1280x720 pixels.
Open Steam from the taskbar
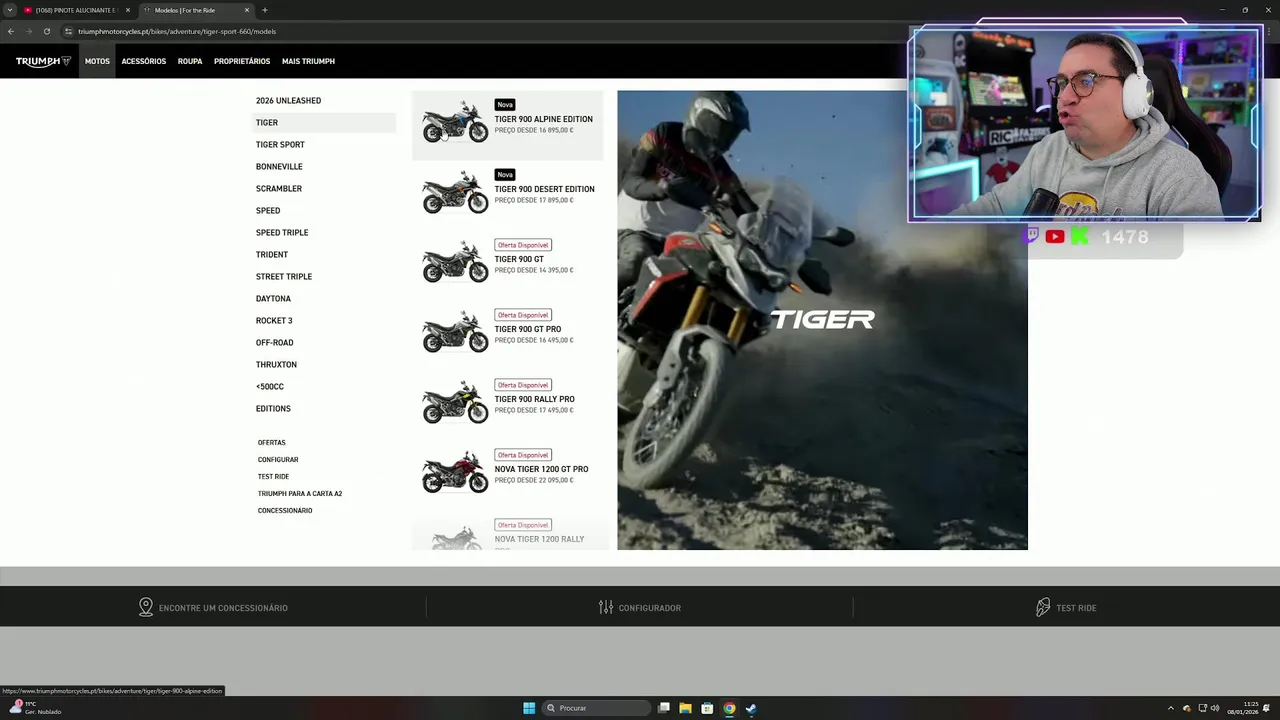751,708
